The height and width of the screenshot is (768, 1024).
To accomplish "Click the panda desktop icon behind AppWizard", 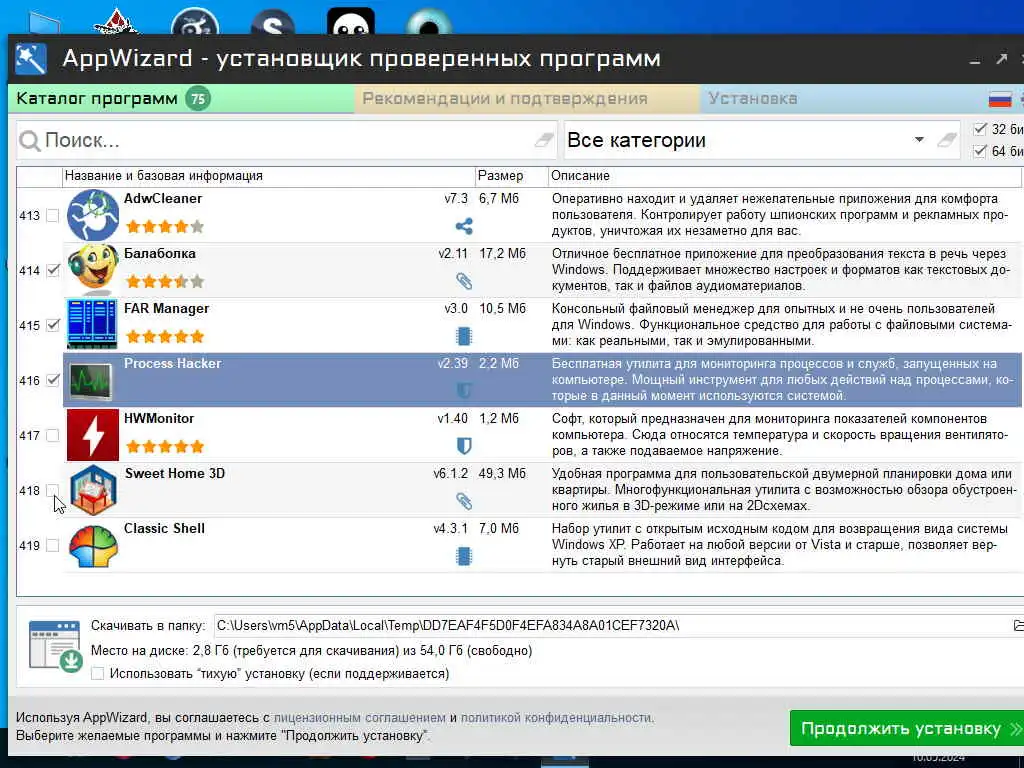I will [351, 22].
